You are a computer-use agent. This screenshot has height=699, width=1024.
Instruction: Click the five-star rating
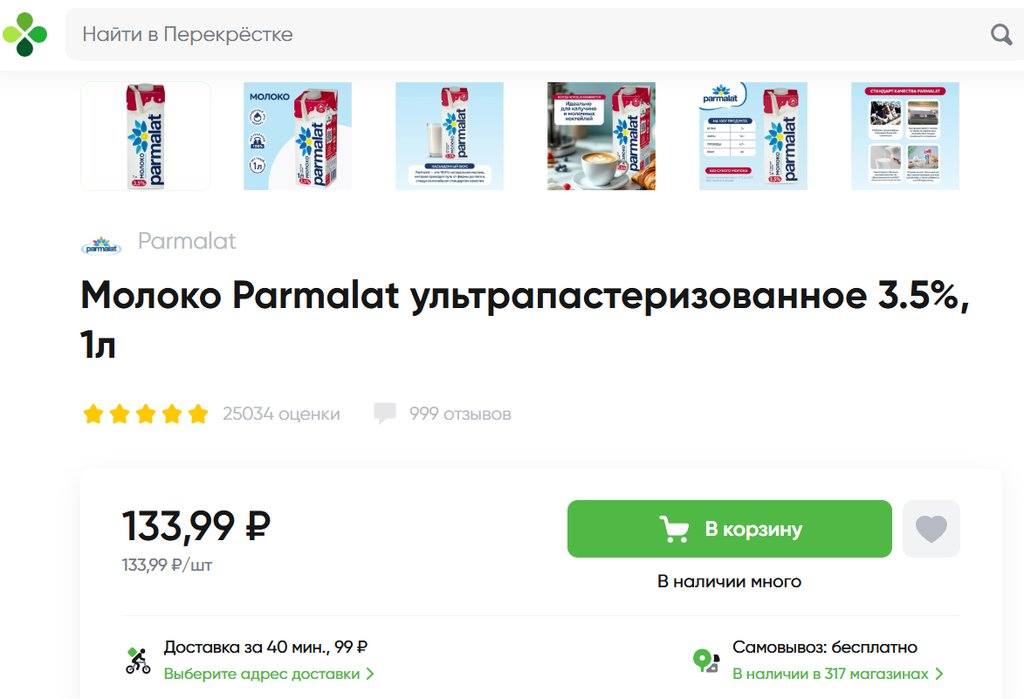pyautogui.click(x=146, y=413)
